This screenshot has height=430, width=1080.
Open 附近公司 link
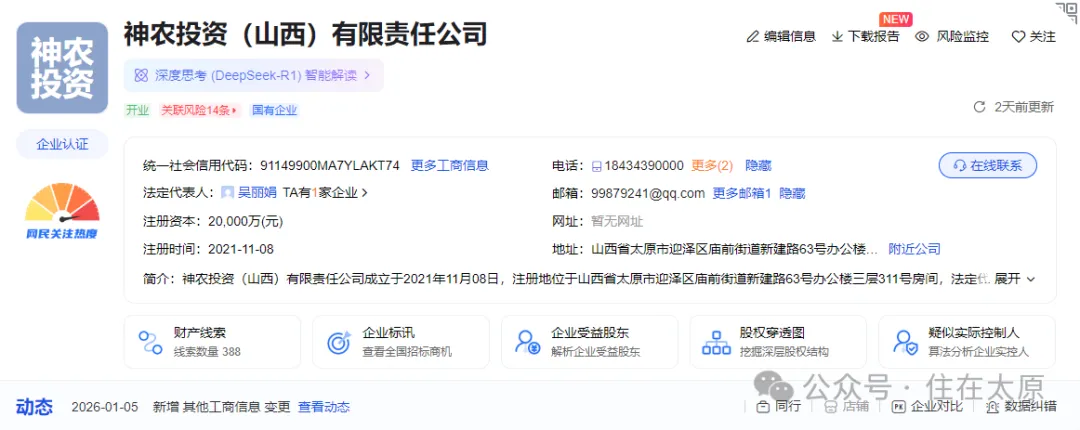pyautogui.click(x=914, y=249)
